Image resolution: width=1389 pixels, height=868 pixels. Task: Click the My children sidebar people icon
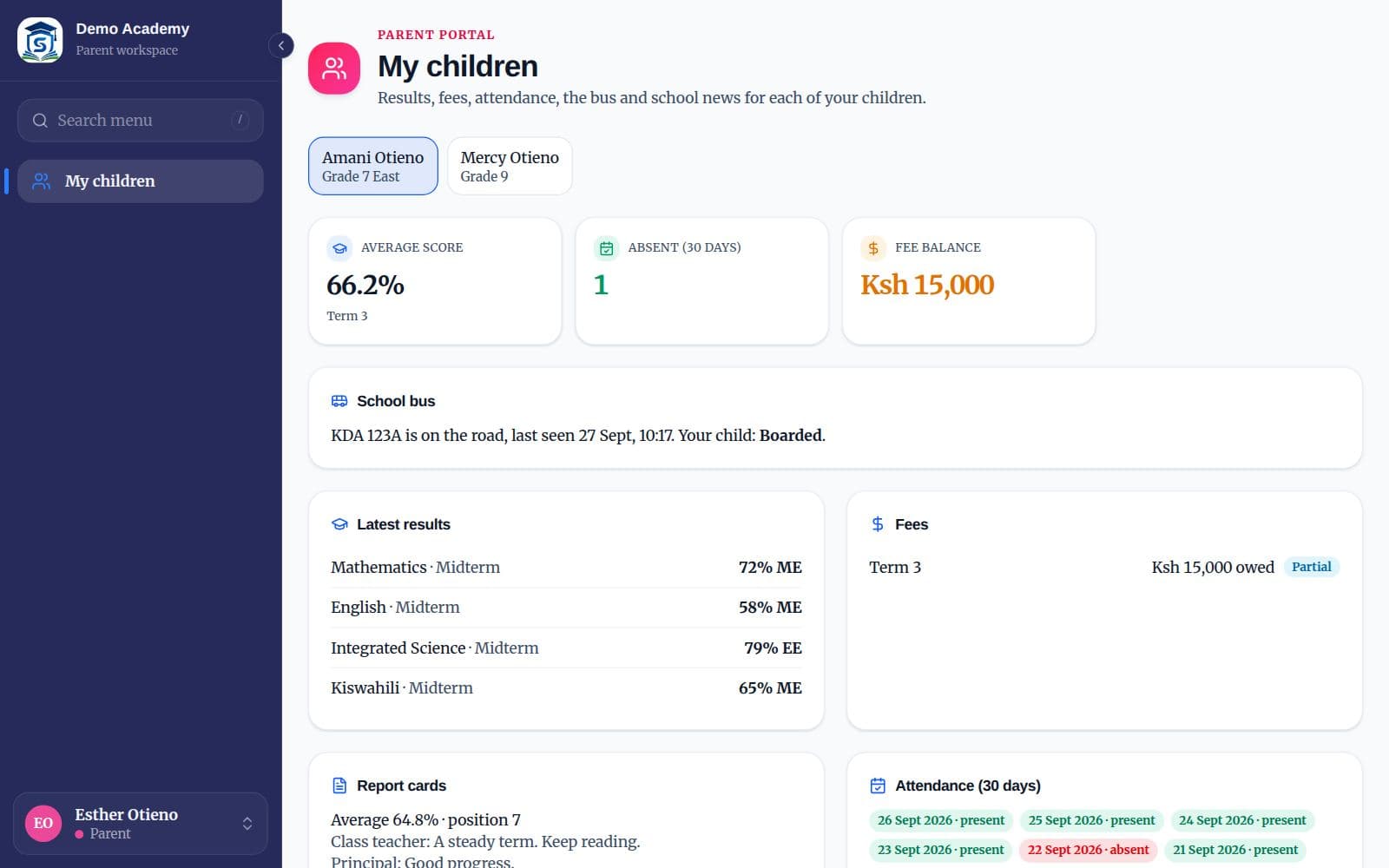tap(41, 181)
